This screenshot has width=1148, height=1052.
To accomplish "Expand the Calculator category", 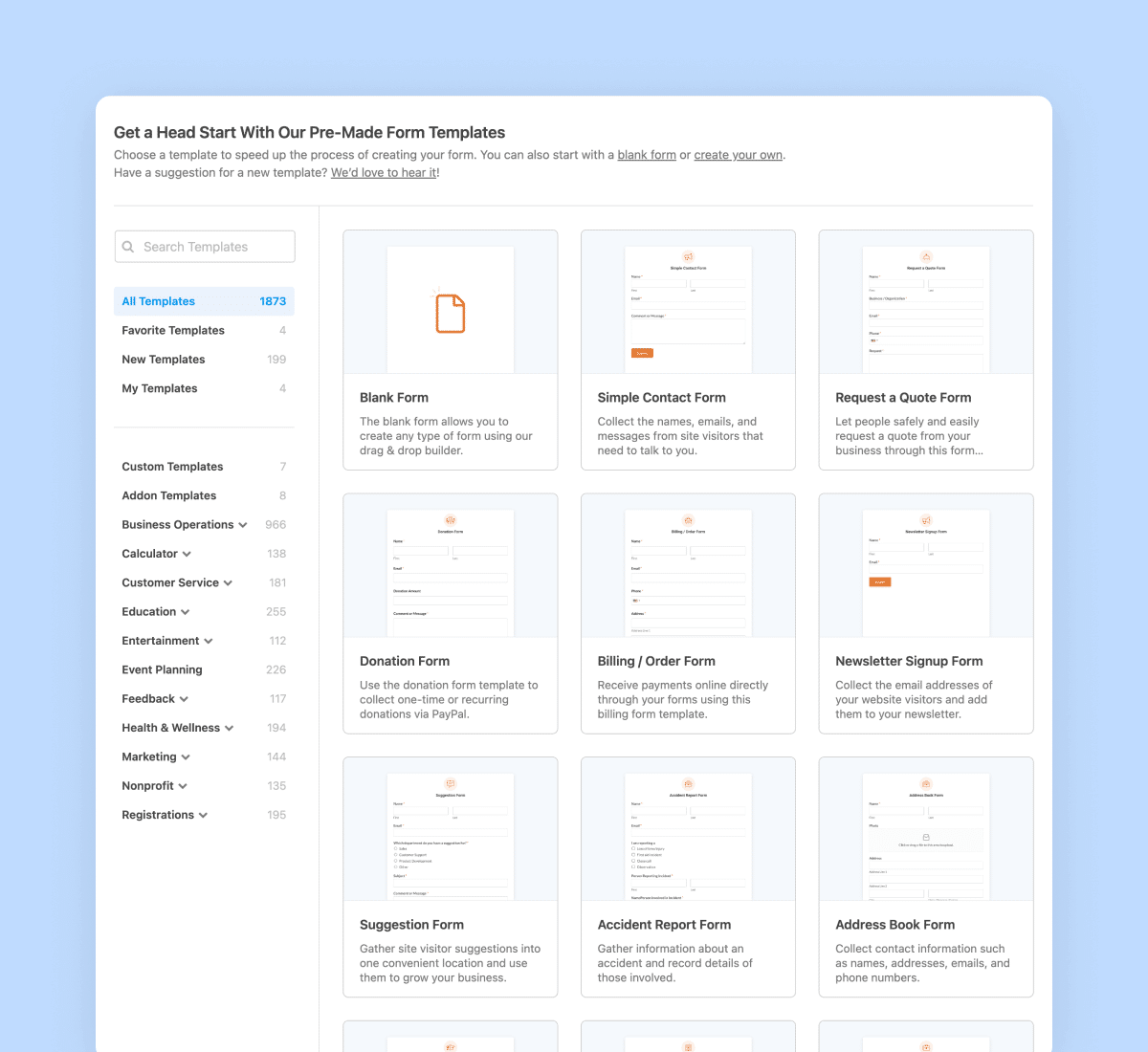I will [185, 554].
